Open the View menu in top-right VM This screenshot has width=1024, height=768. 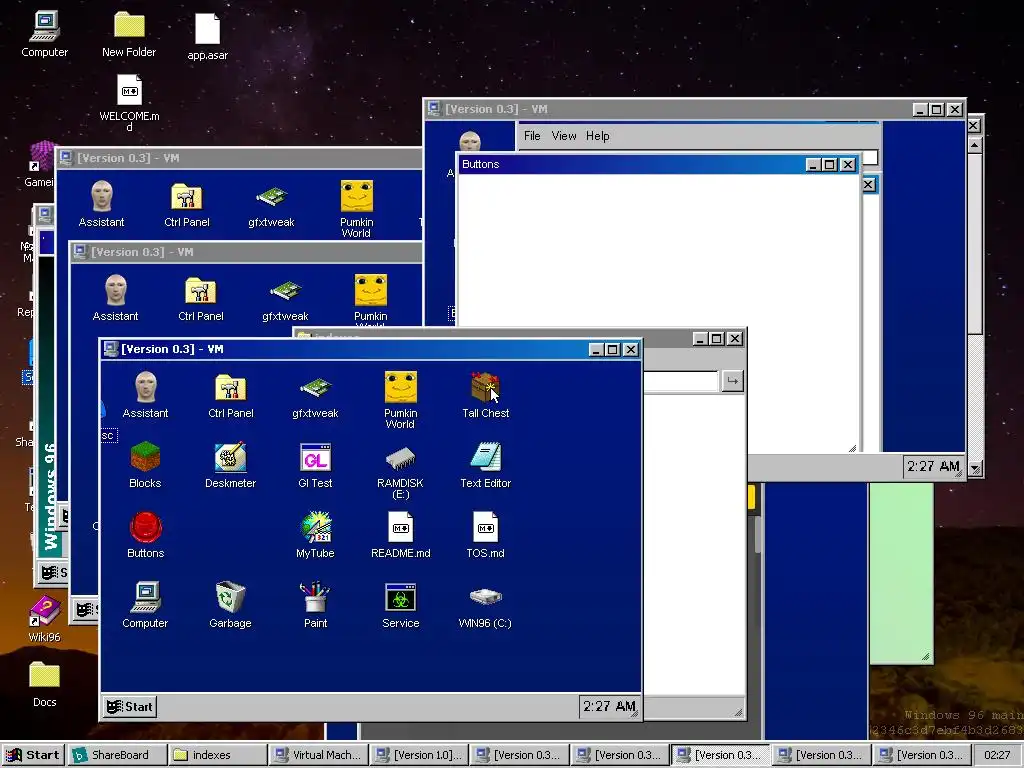(x=564, y=136)
